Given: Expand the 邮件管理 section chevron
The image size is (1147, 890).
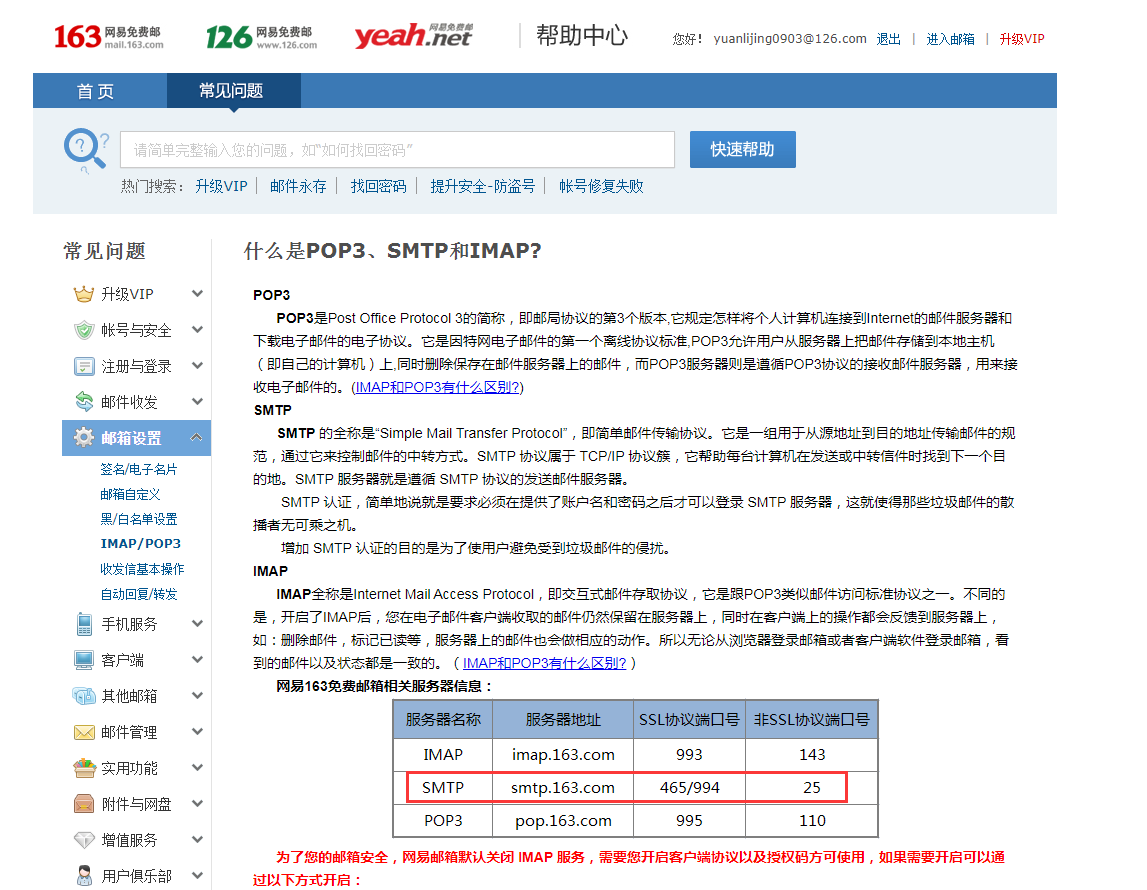Looking at the screenshot, I should click(x=197, y=731).
